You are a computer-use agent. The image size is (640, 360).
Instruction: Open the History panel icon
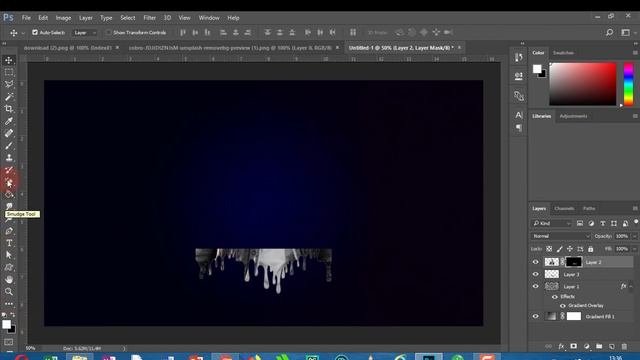pyautogui.click(x=519, y=57)
